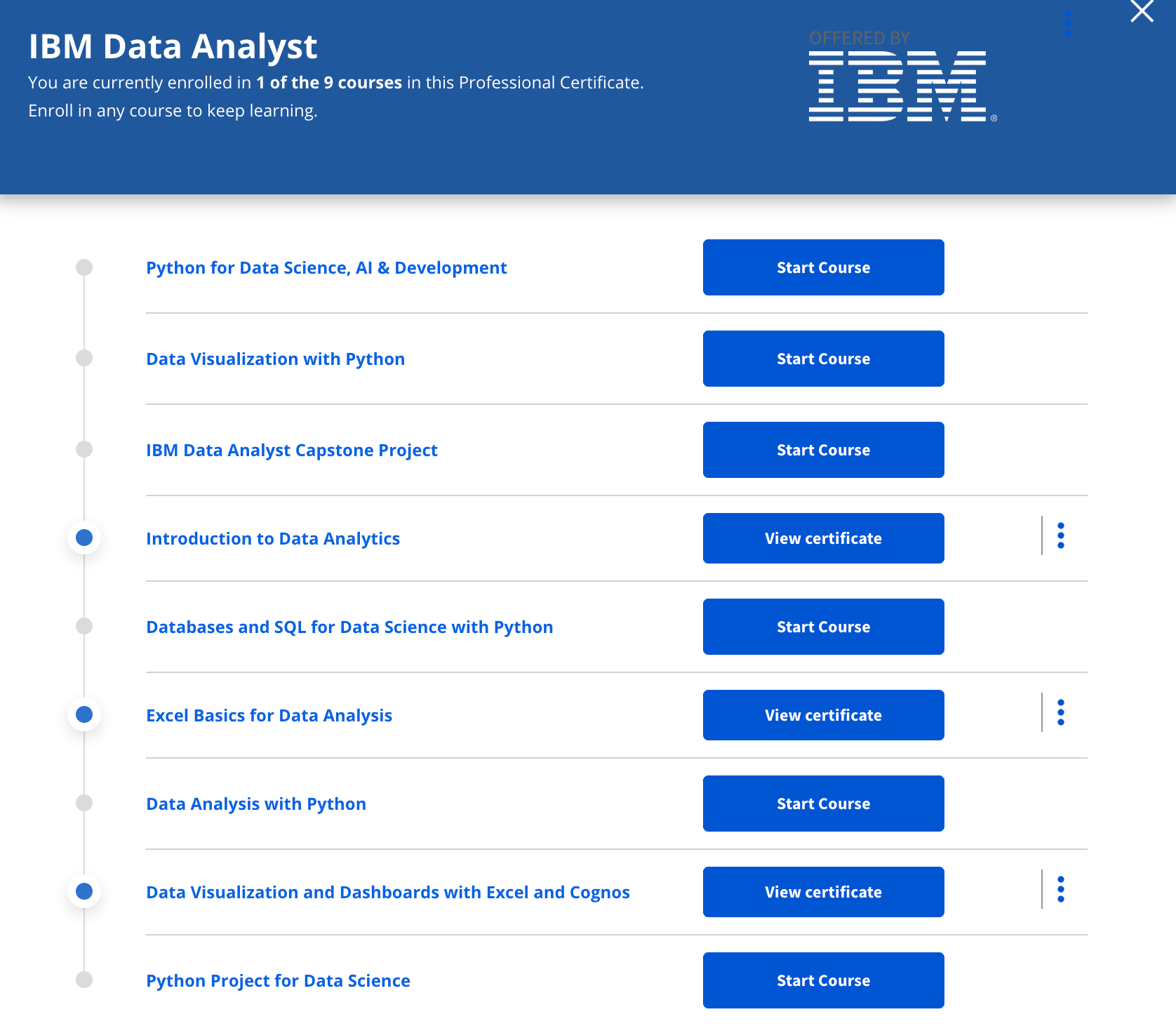
Task: Start Data Visualization with Python course
Action: click(x=823, y=359)
